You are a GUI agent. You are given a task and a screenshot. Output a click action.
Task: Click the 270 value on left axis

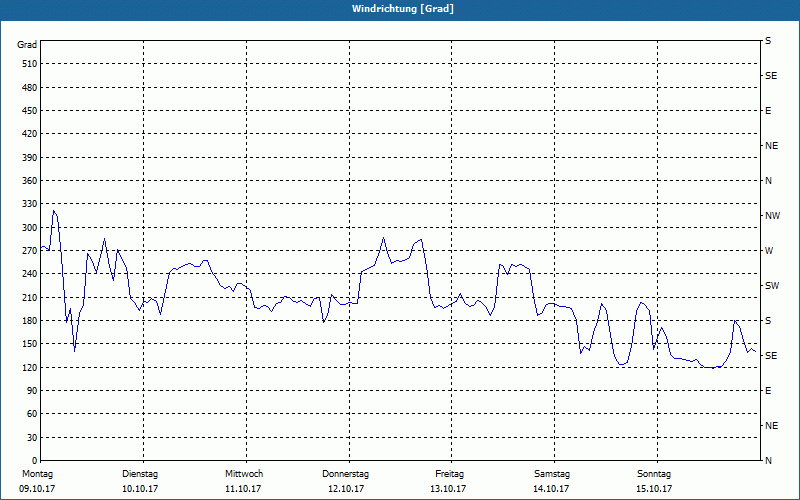coord(29,251)
